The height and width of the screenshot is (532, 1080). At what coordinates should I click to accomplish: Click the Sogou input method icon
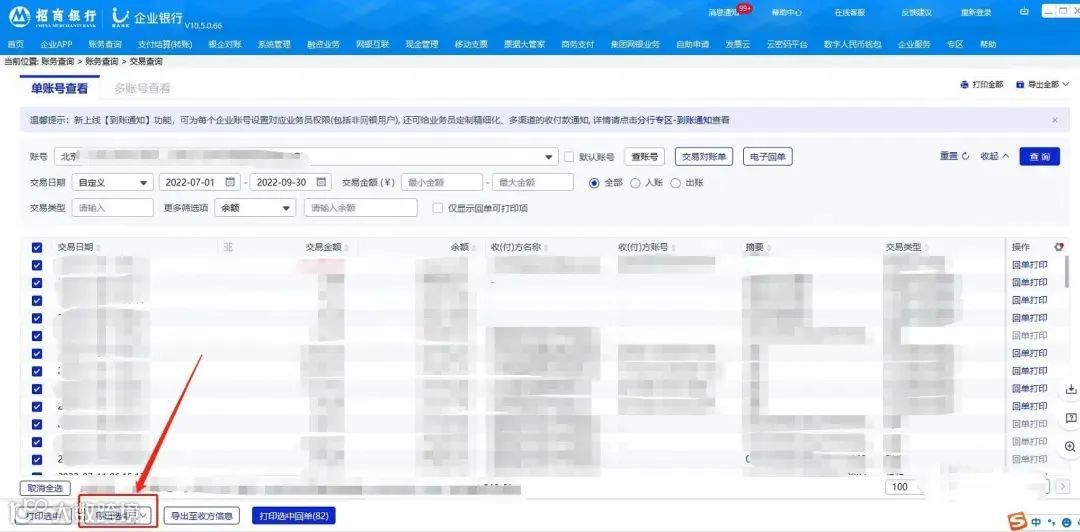coord(1016,520)
